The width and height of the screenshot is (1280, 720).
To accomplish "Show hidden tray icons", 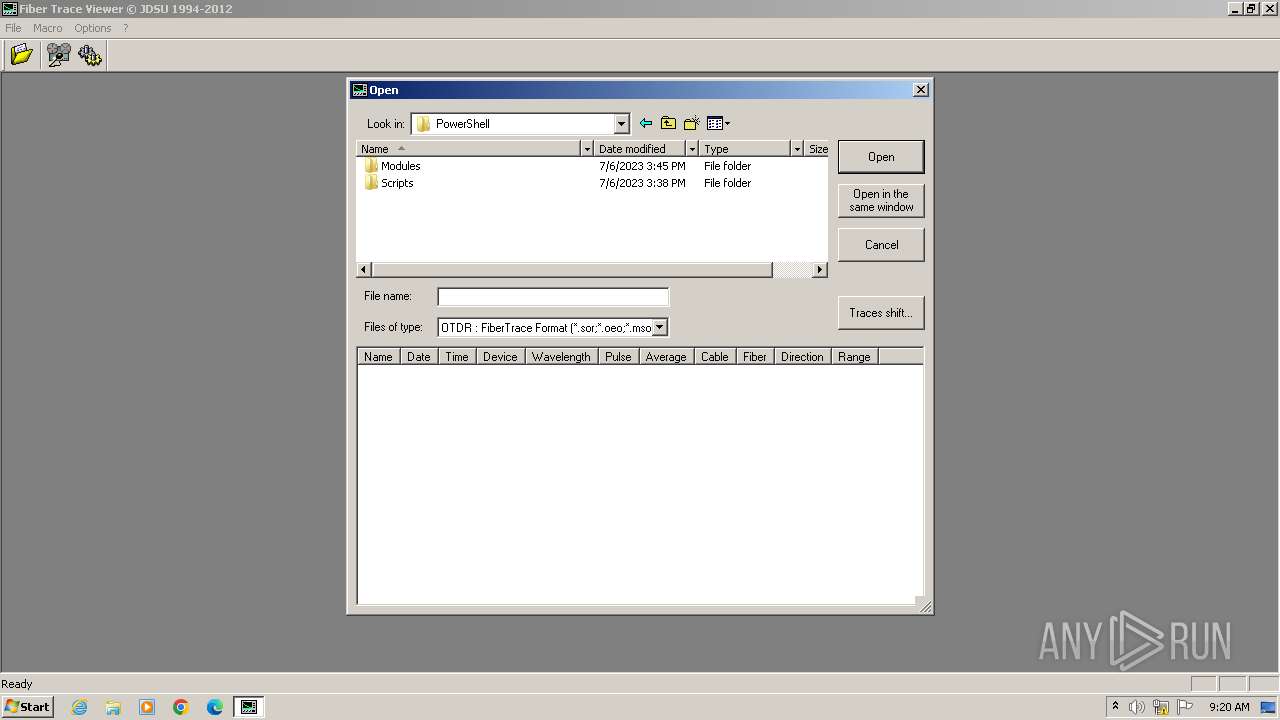I will pos(1115,707).
